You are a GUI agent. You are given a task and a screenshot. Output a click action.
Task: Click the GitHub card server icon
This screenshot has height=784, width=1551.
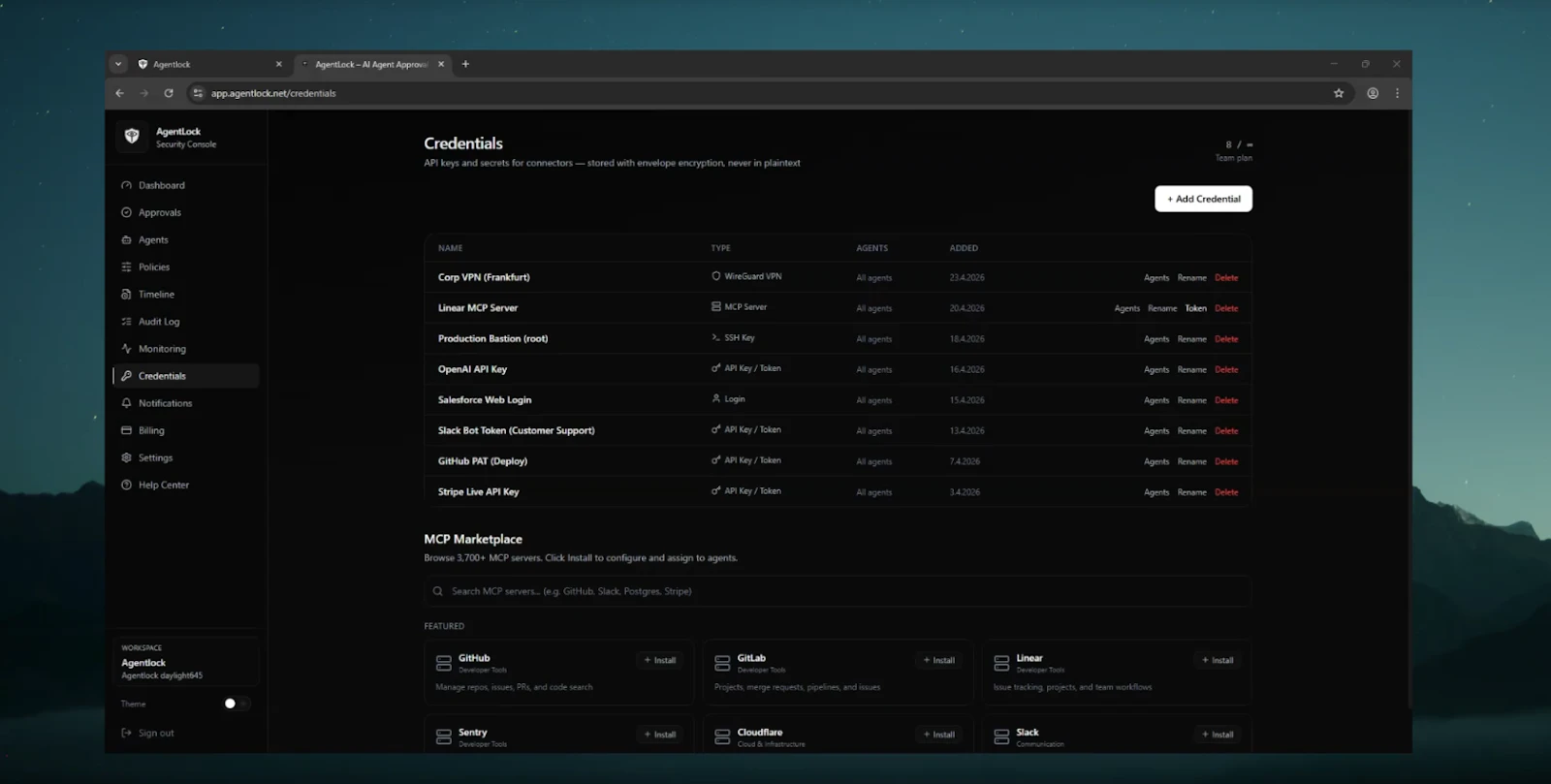(x=443, y=663)
